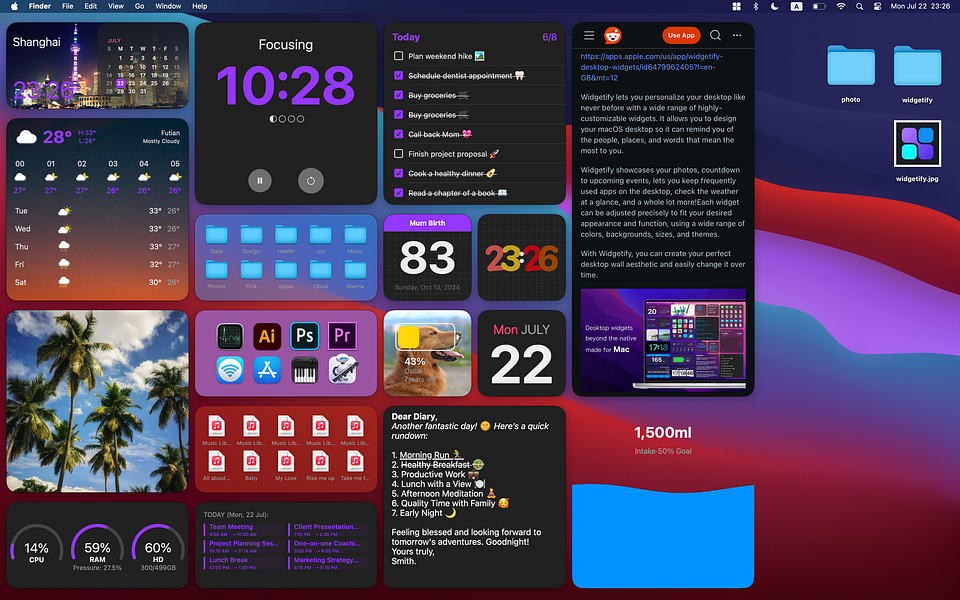Open the File menu
The height and width of the screenshot is (600, 960).
pyautogui.click(x=68, y=6)
